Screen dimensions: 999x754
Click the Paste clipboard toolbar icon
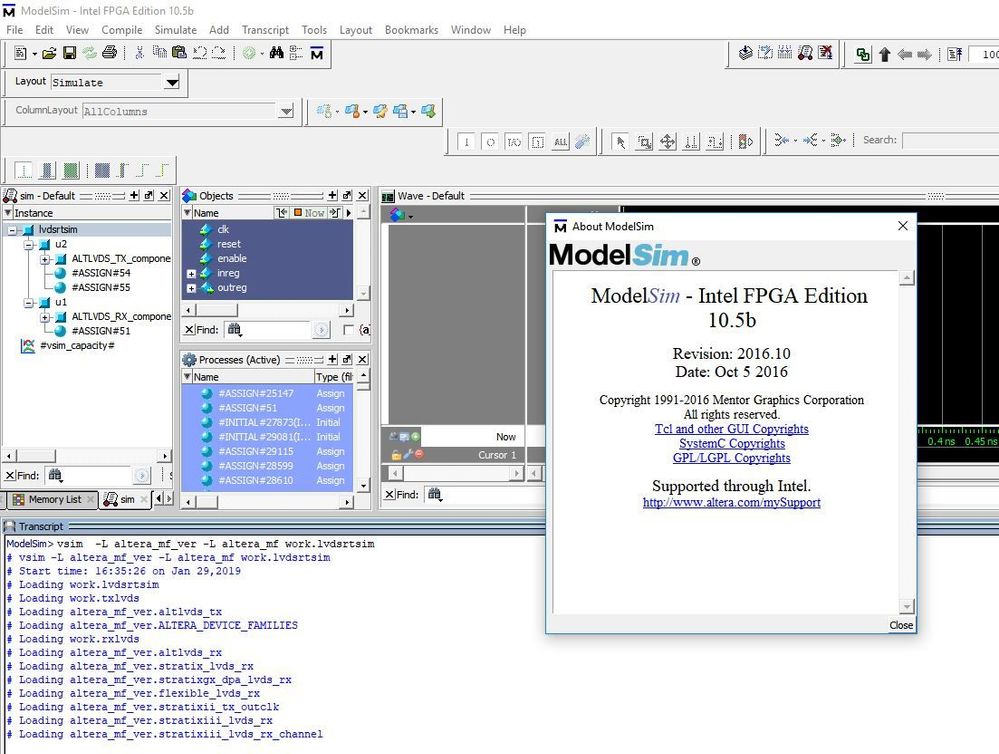[x=180, y=53]
